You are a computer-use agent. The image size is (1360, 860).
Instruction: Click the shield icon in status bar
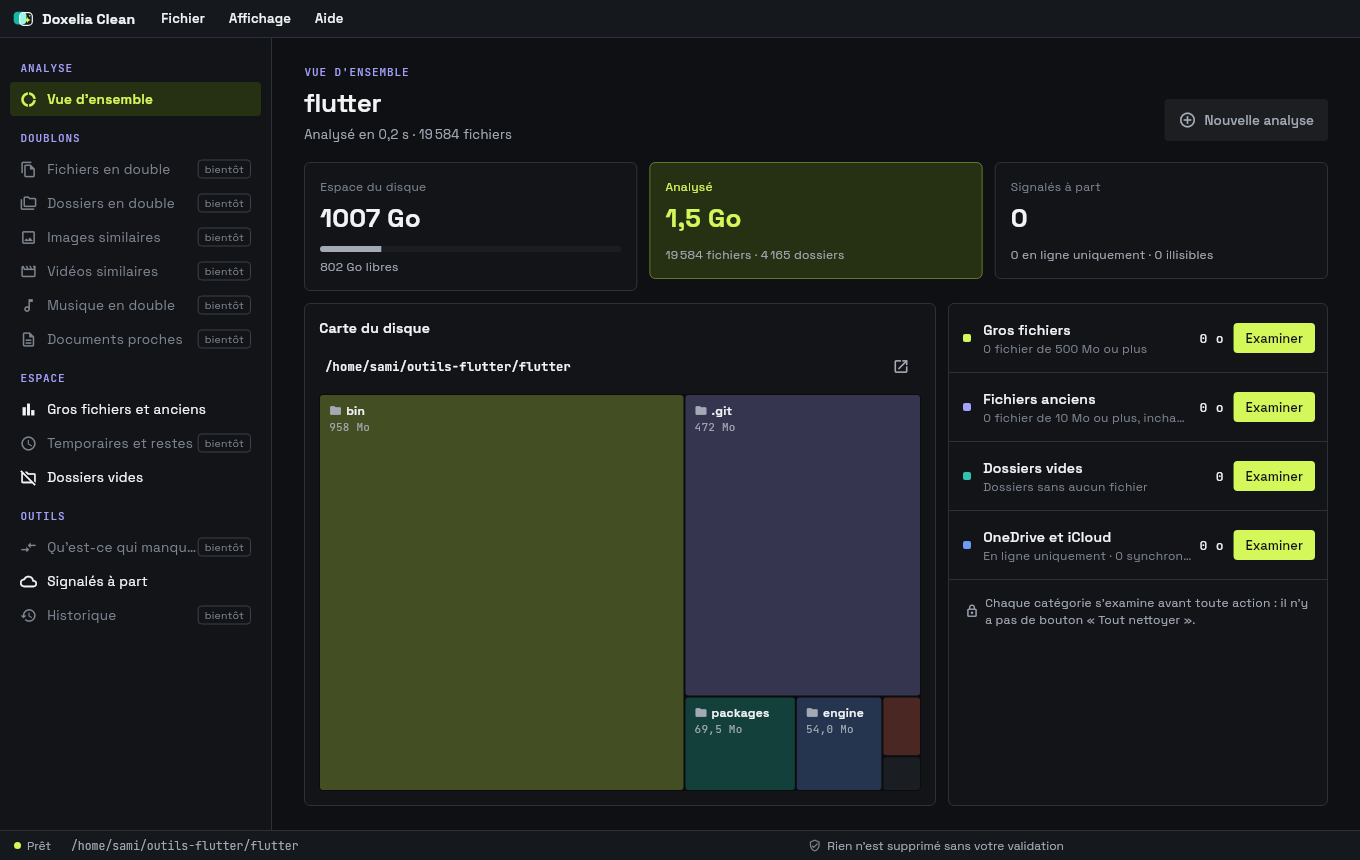[815, 846]
